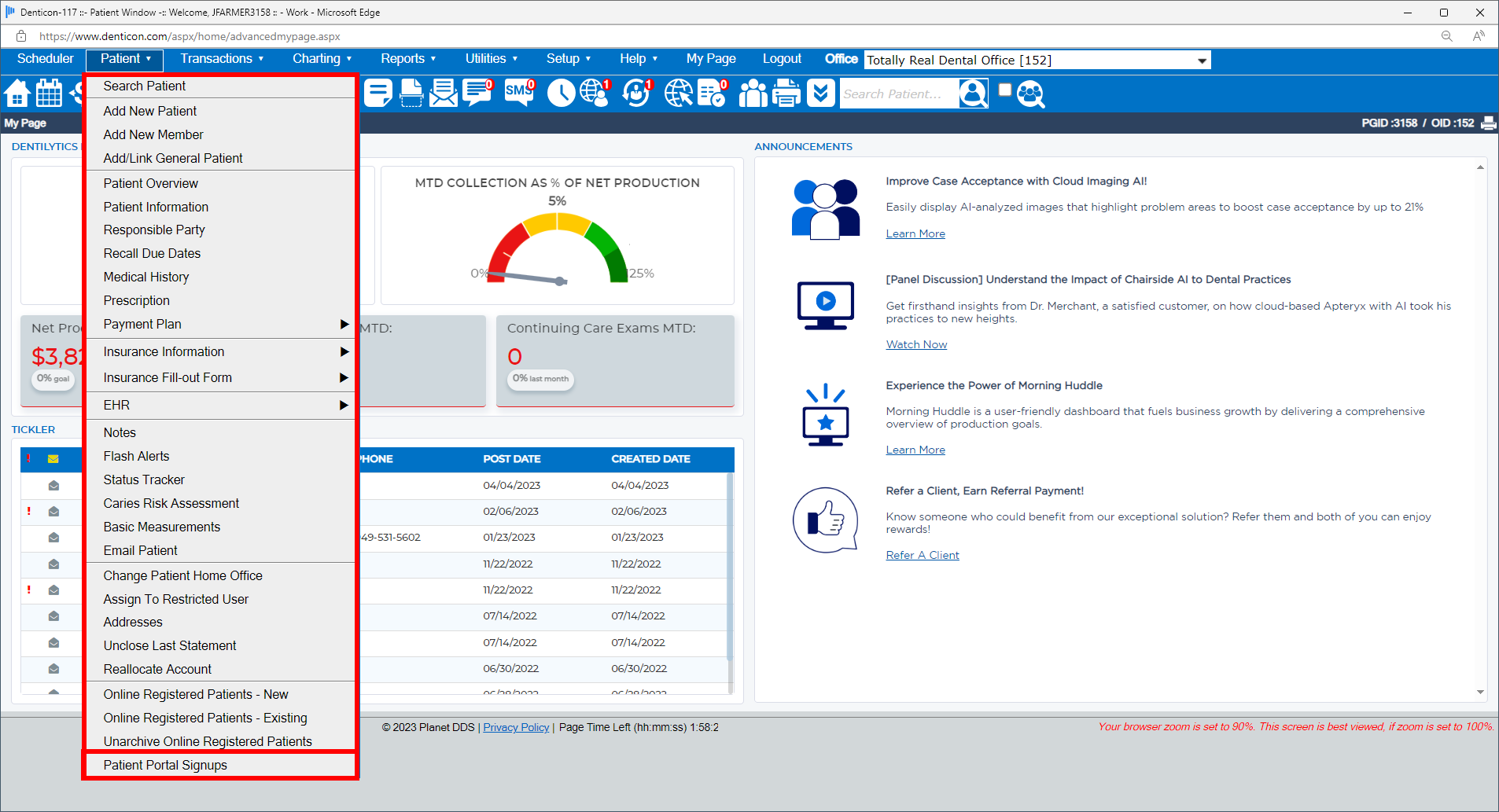1499x812 pixels.
Task: Open the Privacy Policy link
Action: click(x=516, y=727)
